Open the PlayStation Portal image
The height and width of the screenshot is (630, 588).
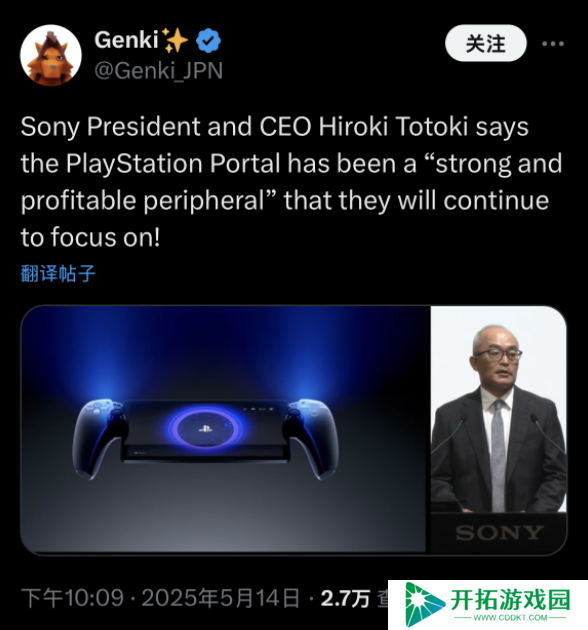pyautogui.click(x=223, y=429)
